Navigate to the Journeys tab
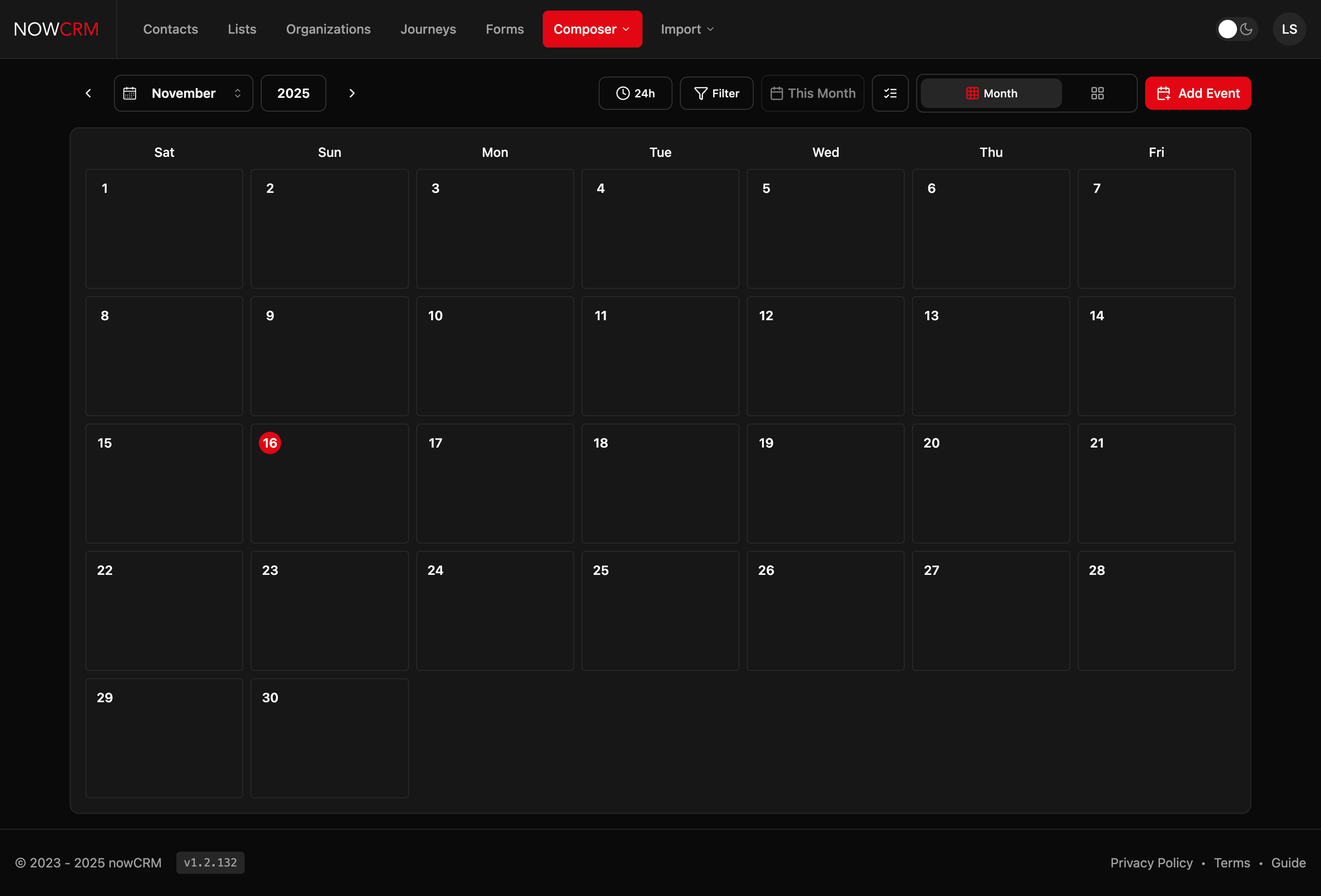 428,29
